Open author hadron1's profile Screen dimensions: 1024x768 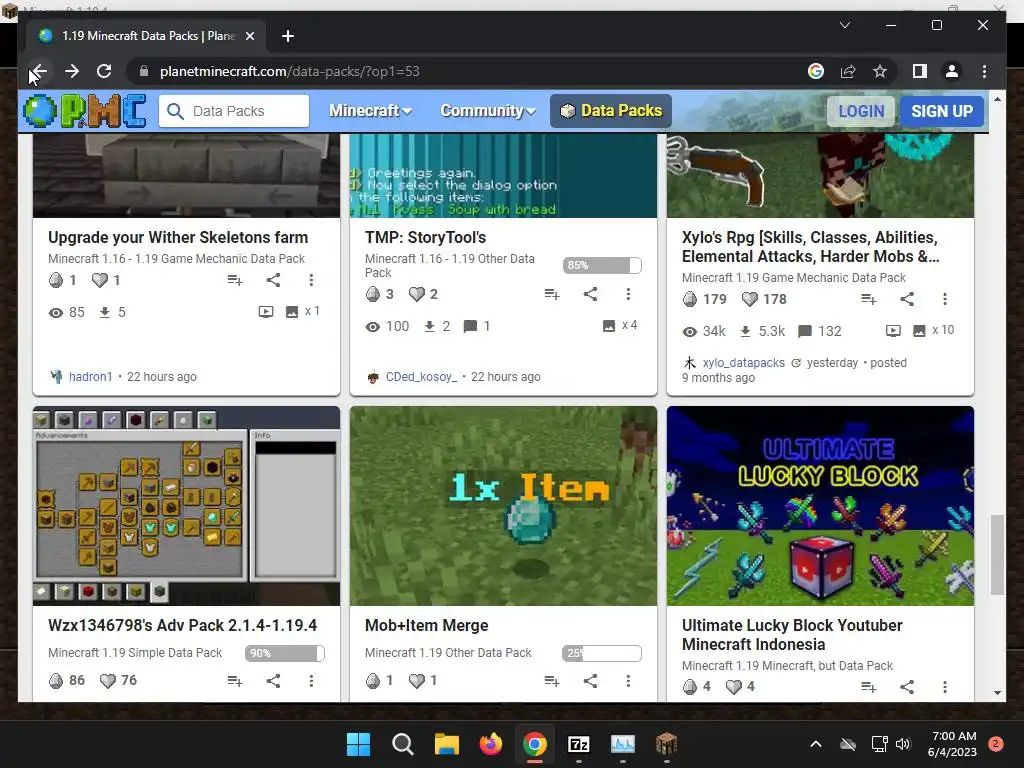tap(91, 377)
